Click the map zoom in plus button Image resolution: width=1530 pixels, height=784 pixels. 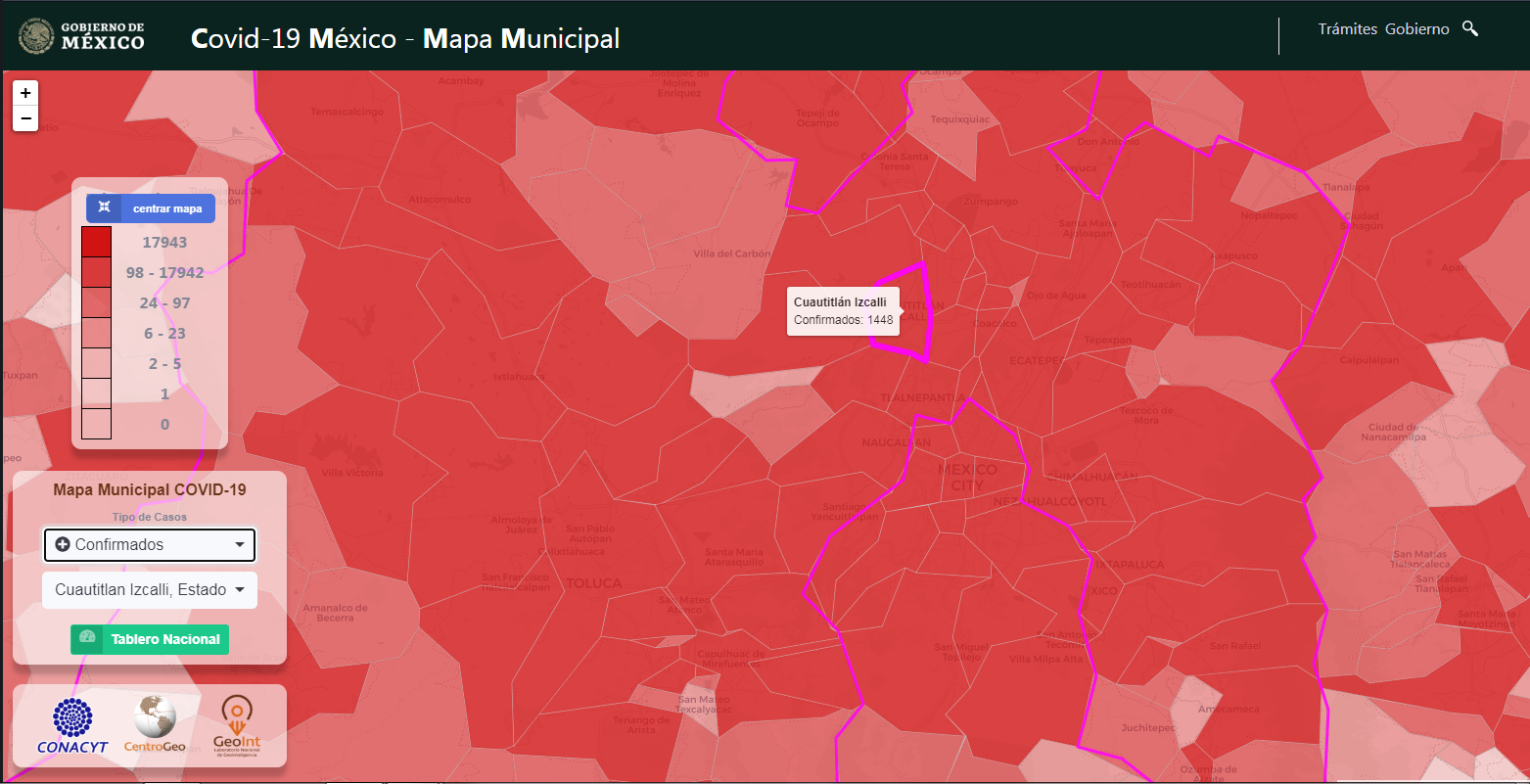[25, 93]
